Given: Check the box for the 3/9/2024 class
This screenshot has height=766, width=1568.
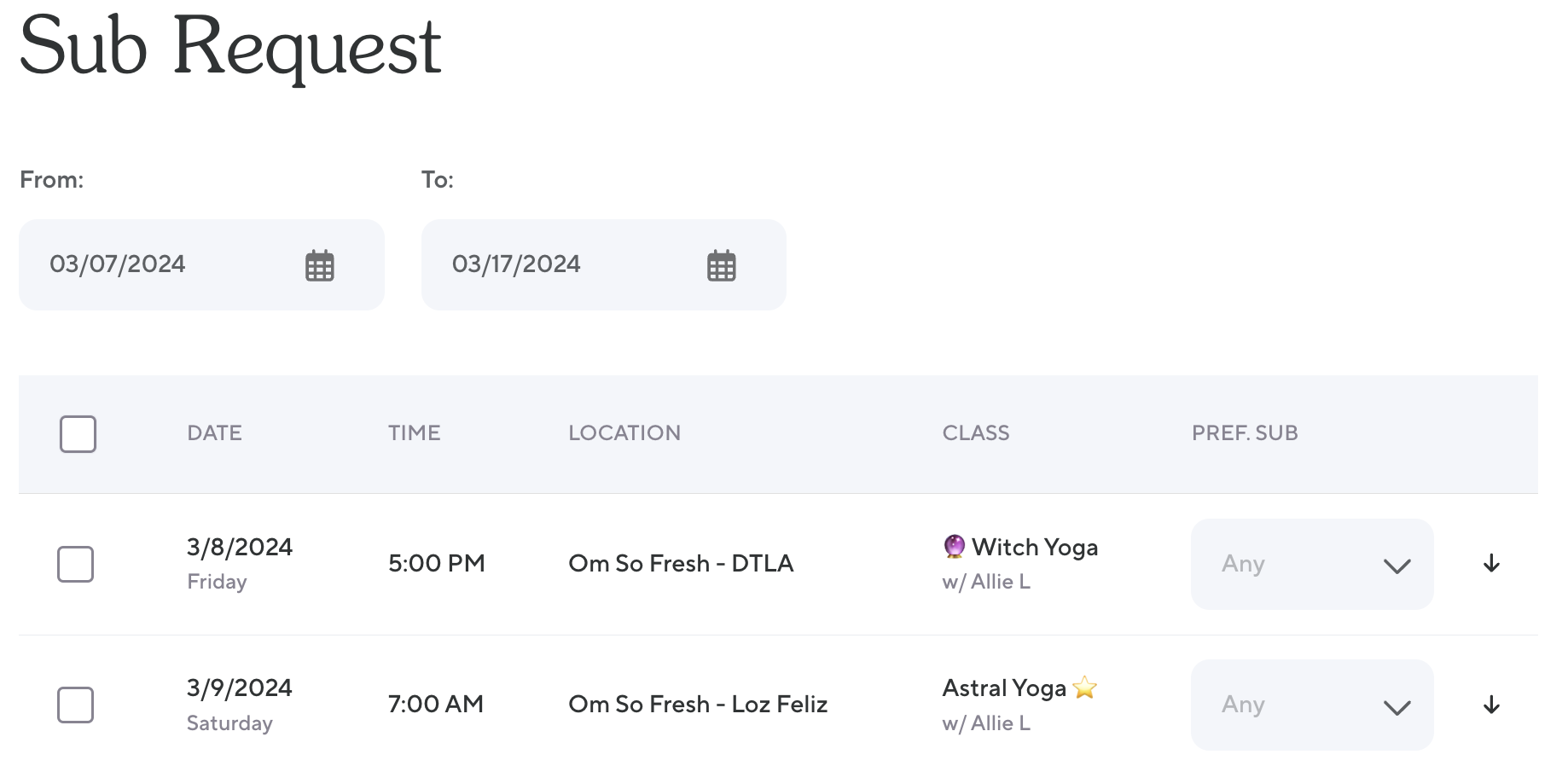Looking at the screenshot, I should pyautogui.click(x=75, y=705).
